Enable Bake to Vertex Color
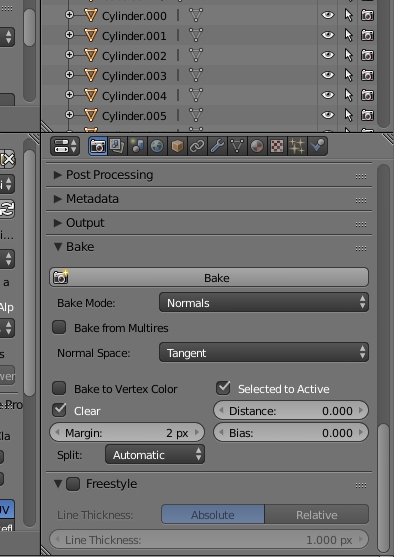The height and width of the screenshot is (557, 394). (59, 388)
